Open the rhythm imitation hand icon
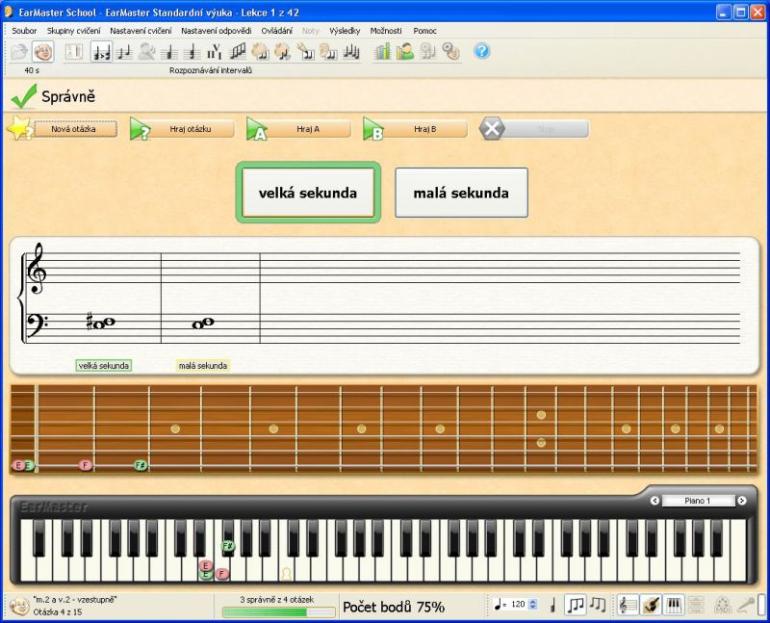This screenshot has width=770, height=623. (x=283, y=52)
